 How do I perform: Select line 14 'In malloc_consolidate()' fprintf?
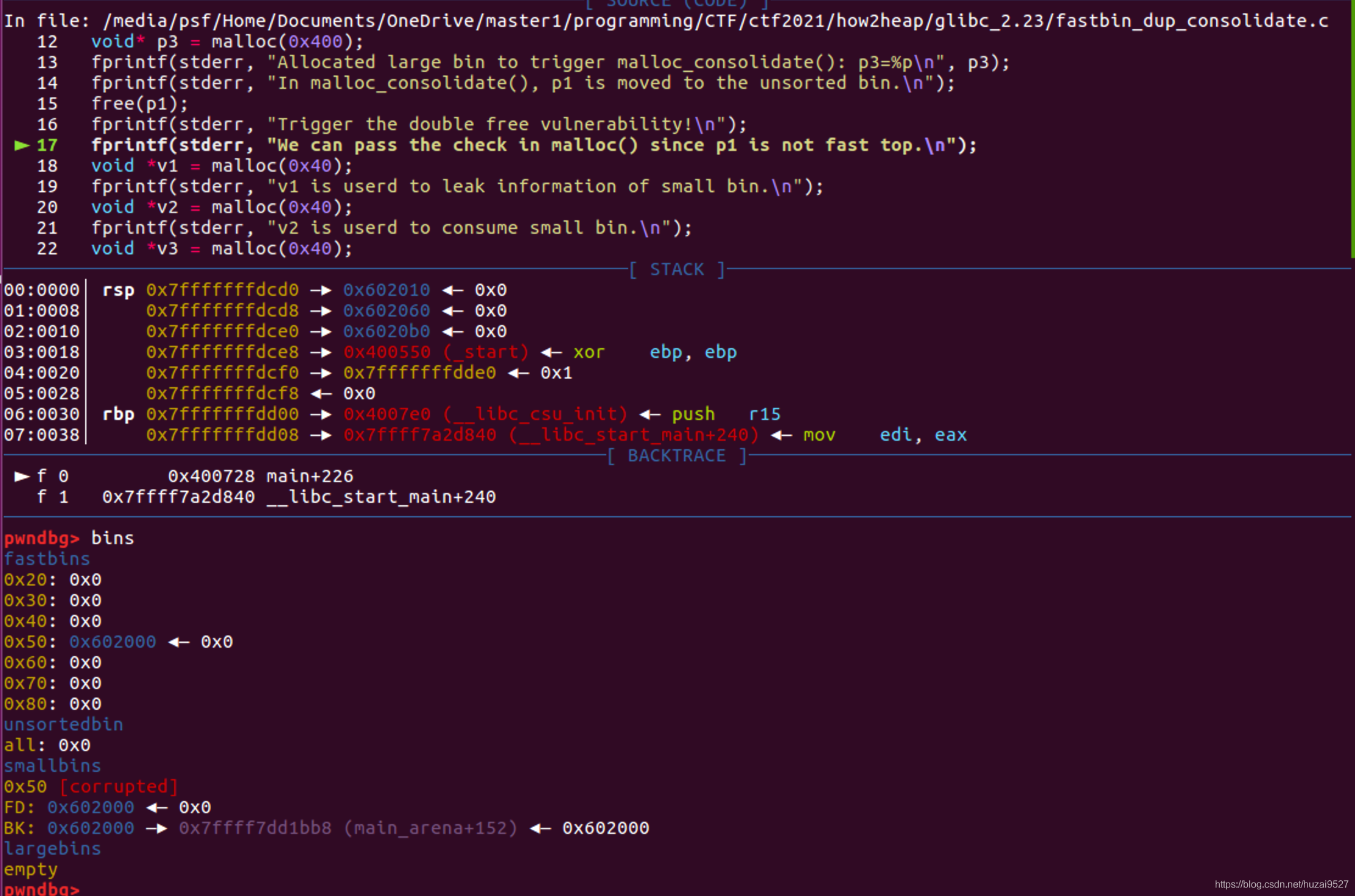click(x=523, y=83)
